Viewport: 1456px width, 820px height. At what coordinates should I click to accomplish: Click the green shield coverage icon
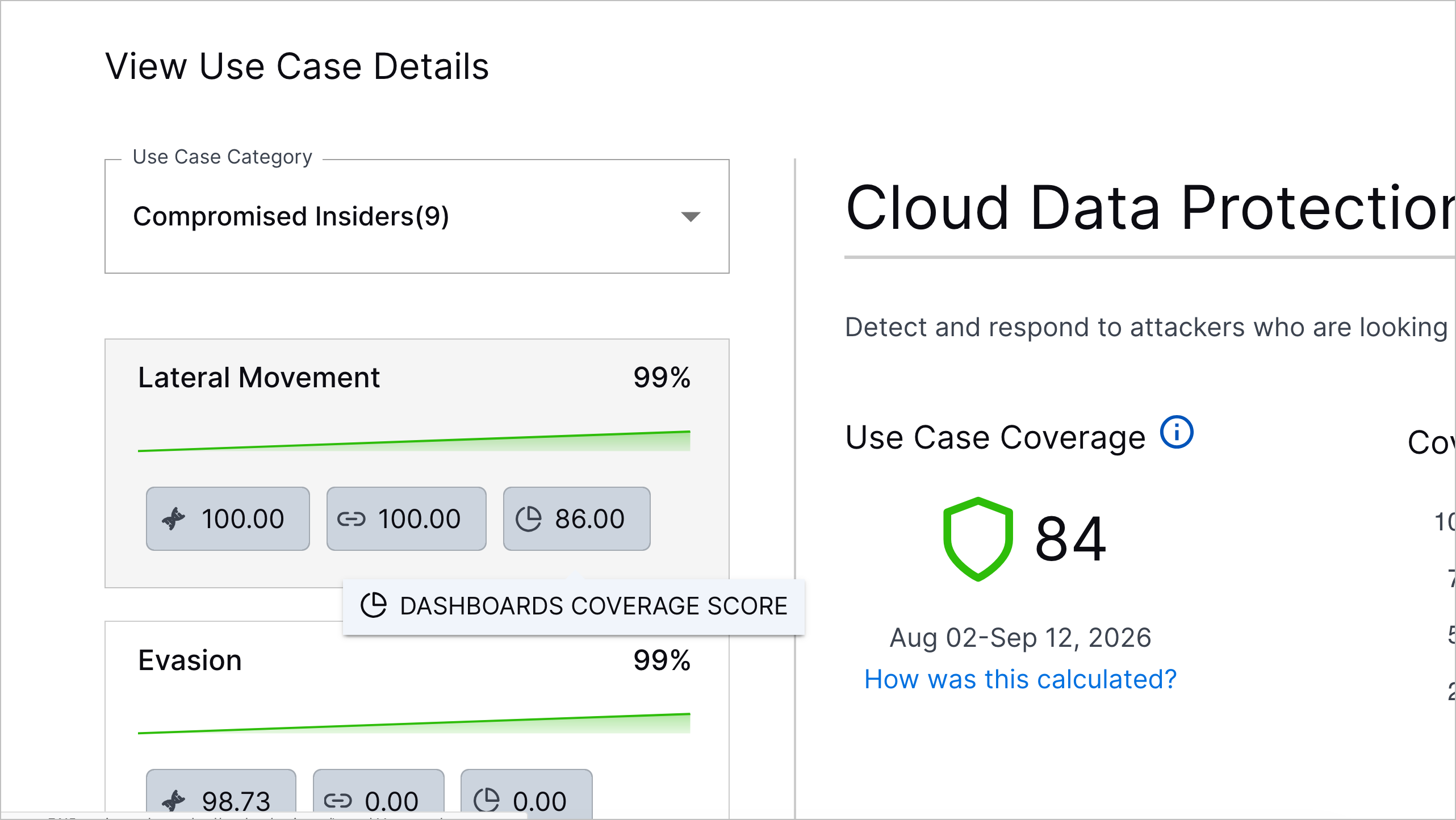click(978, 539)
